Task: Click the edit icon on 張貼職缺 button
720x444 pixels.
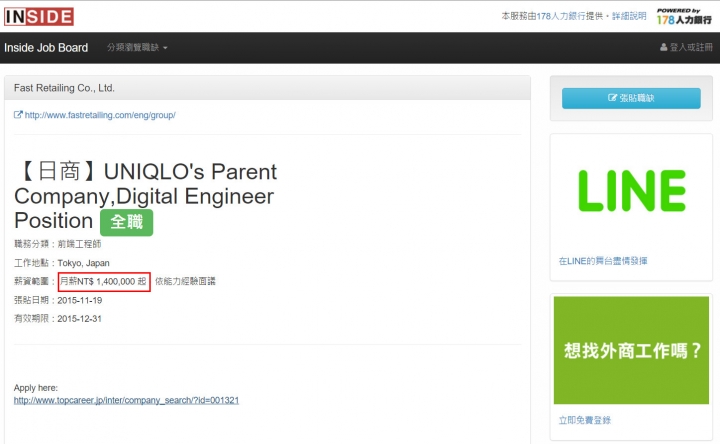Action: [x=612, y=98]
